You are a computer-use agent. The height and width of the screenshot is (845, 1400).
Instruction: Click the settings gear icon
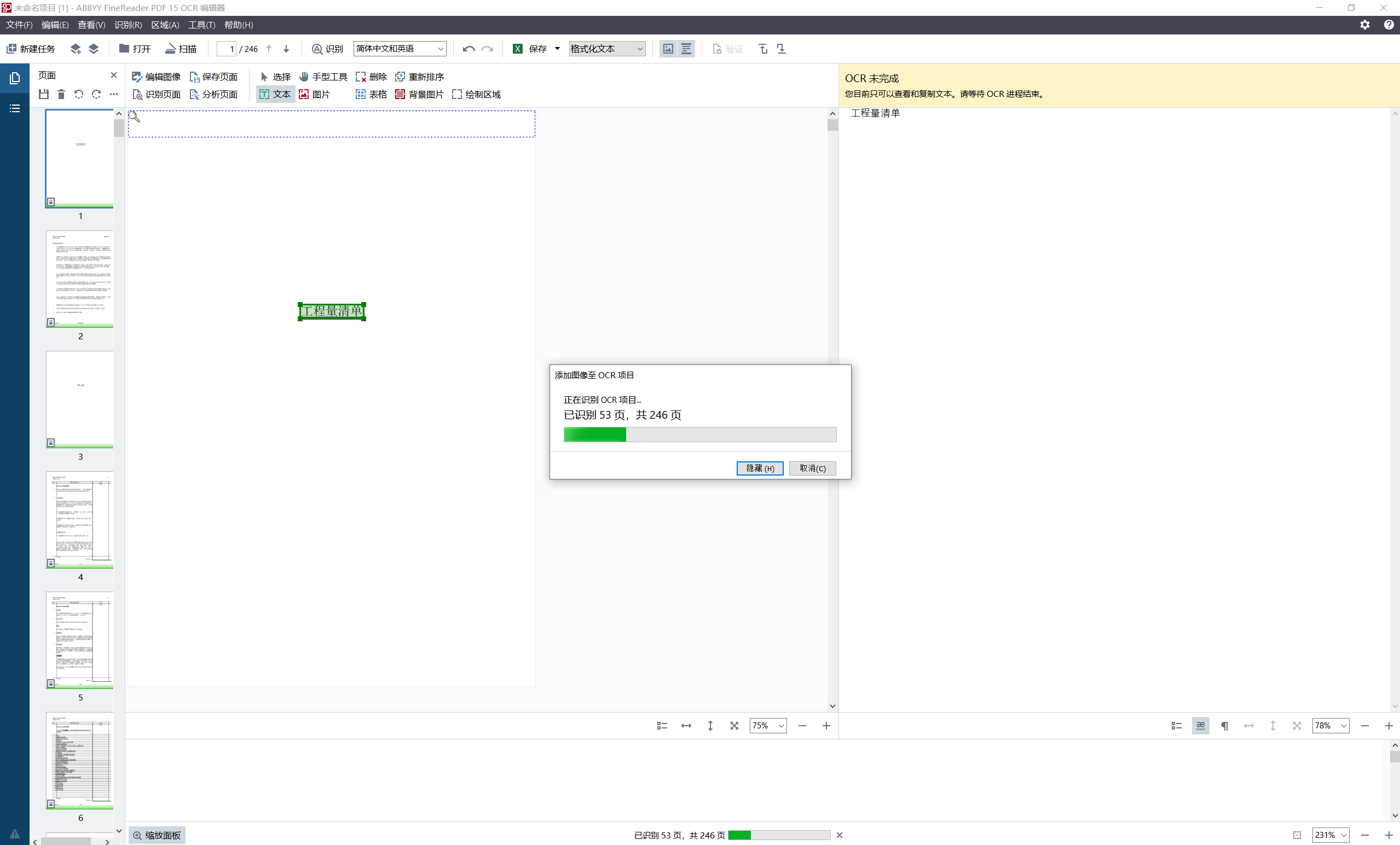[x=1365, y=25]
